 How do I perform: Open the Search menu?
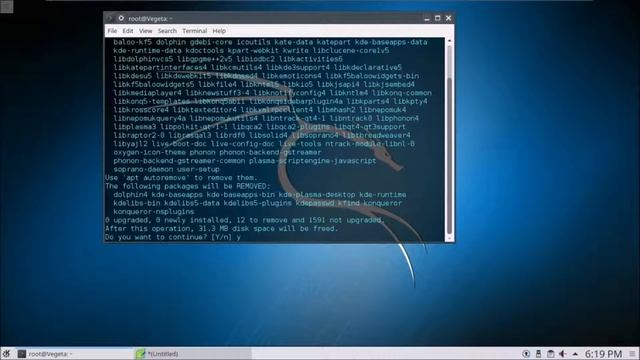pyautogui.click(x=167, y=31)
